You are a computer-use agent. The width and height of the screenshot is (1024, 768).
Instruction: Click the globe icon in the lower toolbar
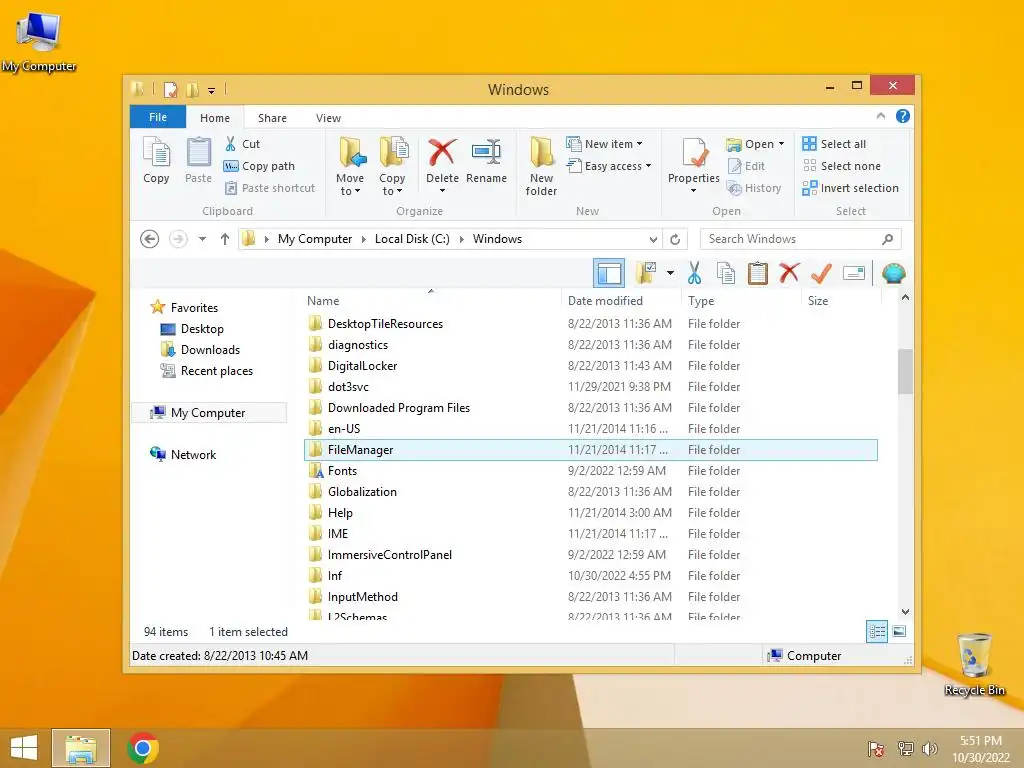pyautogui.click(x=893, y=273)
